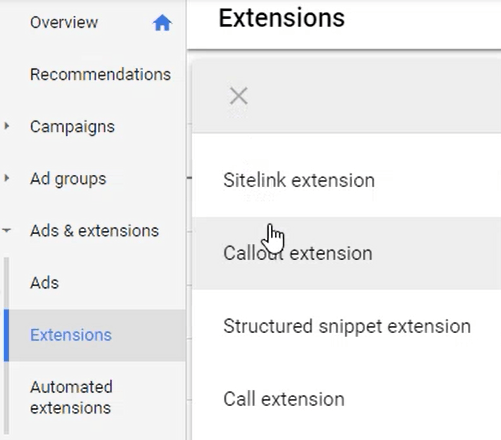The width and height of the screenshot is (501, 440).
Task: Open the Campaigns section label
Action: (72, 127)
